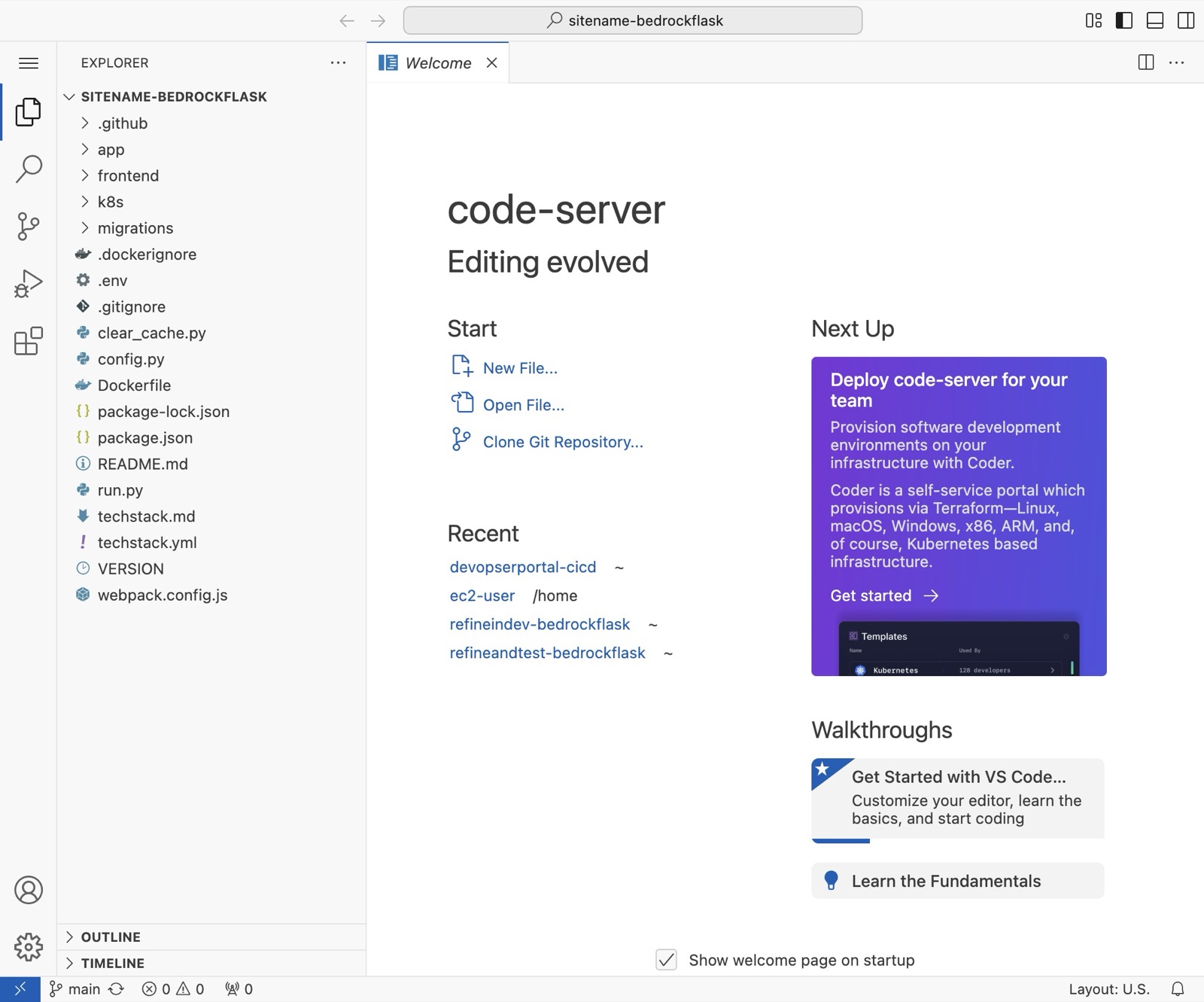Expand the k8s folder
The width and height of the screenshot is (1204, 1002).
[x=211, y=202]
